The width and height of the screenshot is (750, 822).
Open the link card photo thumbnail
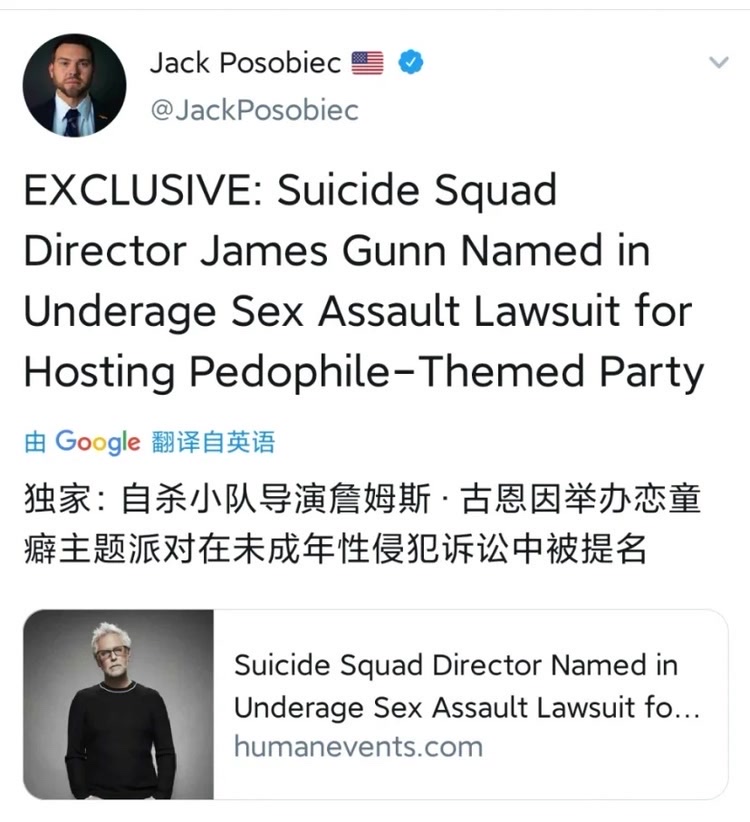click(x=118, y=704)
